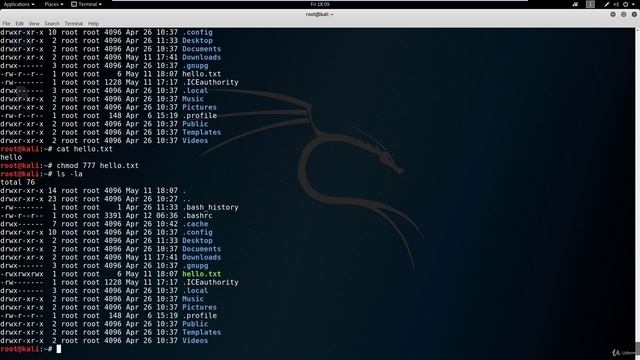Viewport: 640px width, 360px height.
Task: Click the .cache directory name
Action: click(x=195, y=224)
